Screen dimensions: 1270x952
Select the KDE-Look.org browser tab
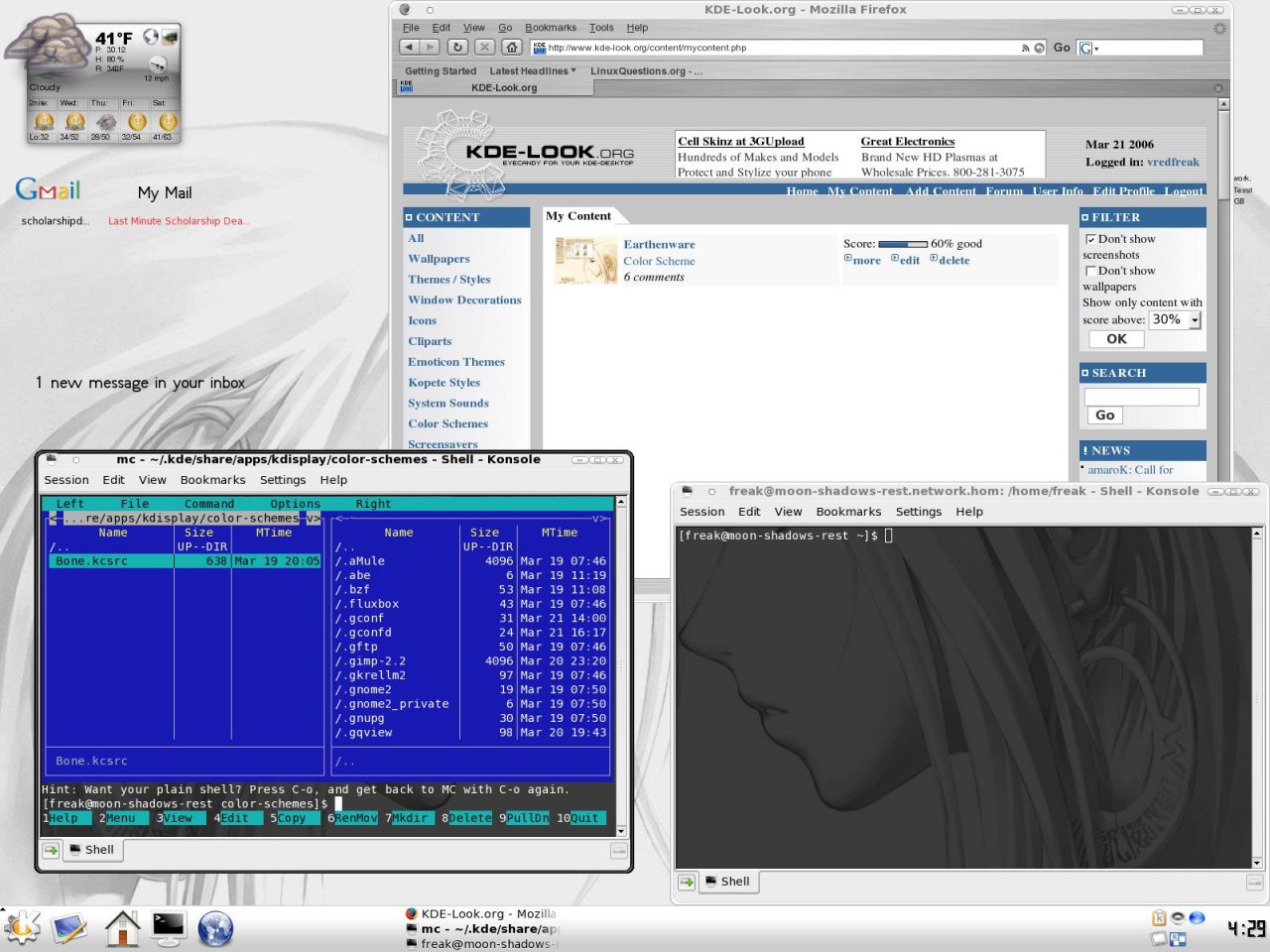[496, 87]
